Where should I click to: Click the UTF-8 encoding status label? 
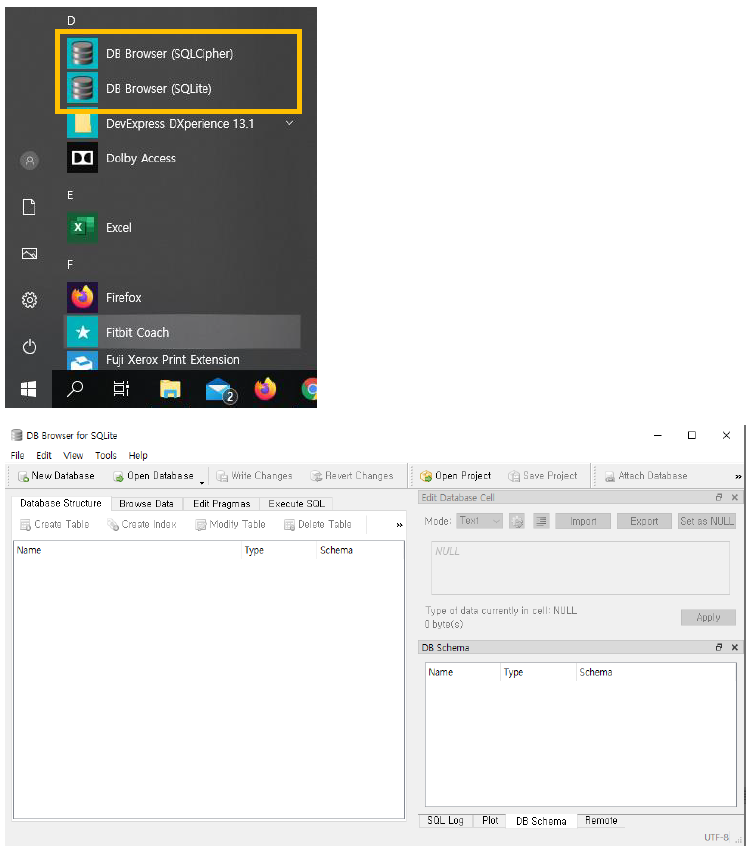(716, 838)
